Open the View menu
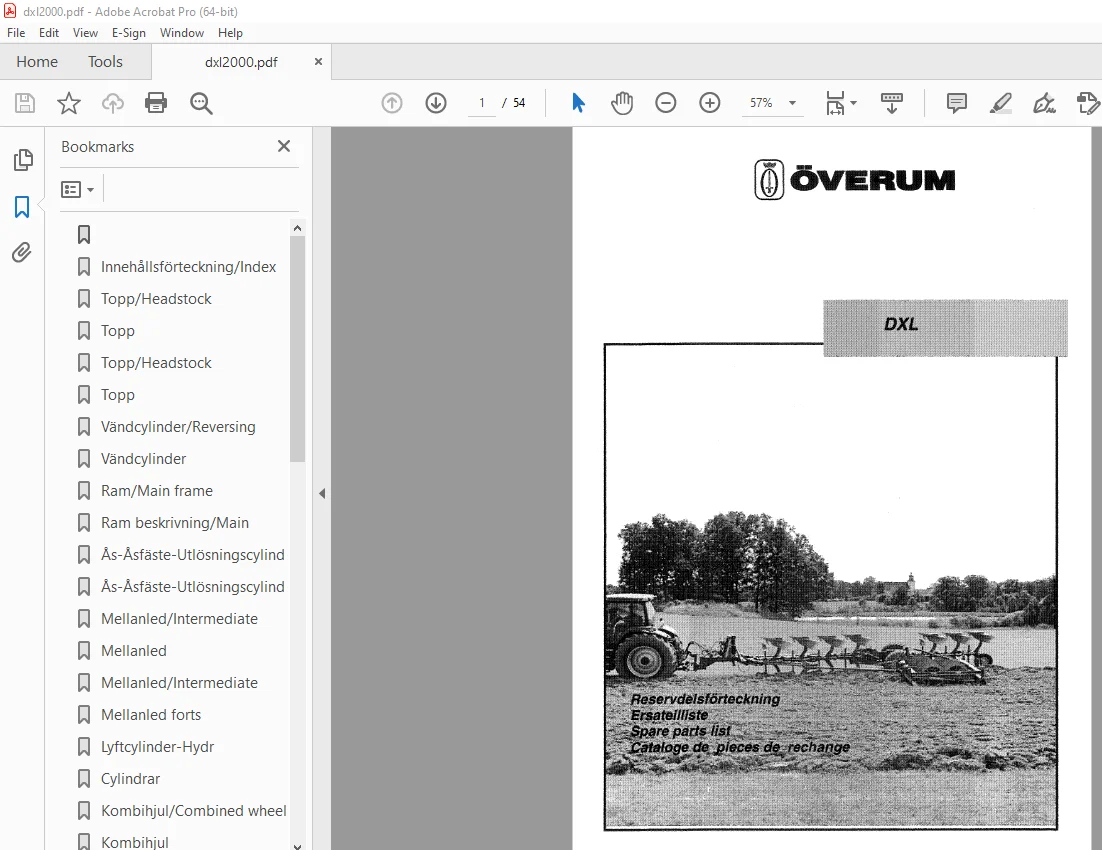Screen dimensions: 1102x850 click(85, 33)
